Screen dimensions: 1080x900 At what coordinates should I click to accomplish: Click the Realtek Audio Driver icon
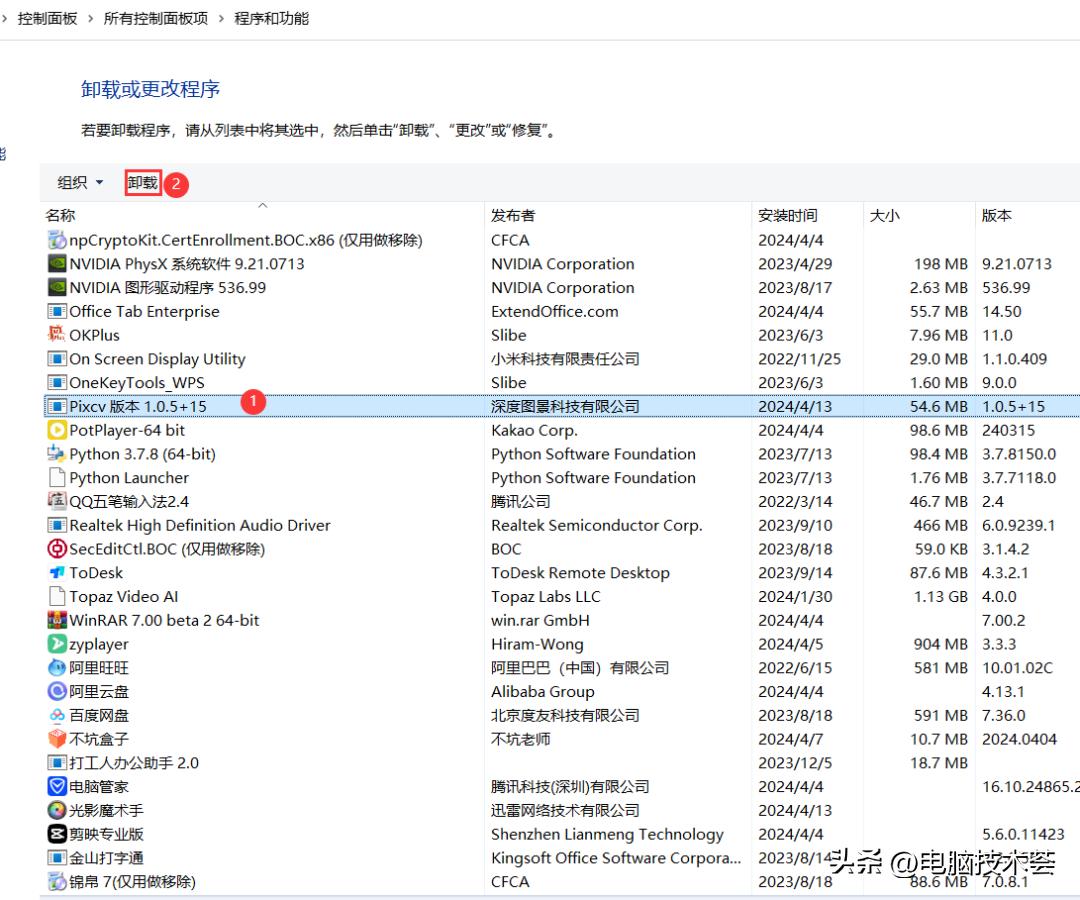click(x=56, y=525)
